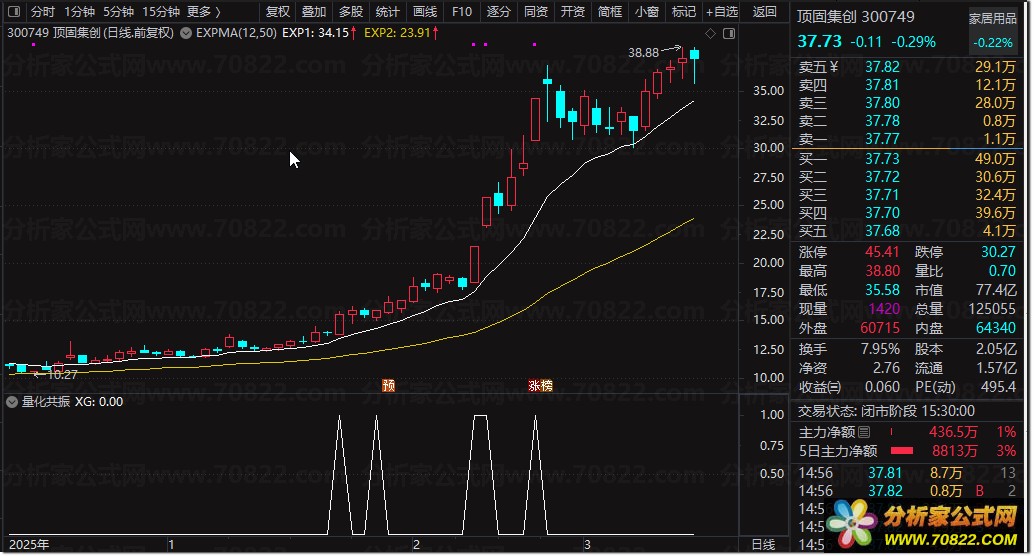Click the 换手 value 7.95%
The width and height of the screenshot is (1034, 556).
[x=880, y=349]
